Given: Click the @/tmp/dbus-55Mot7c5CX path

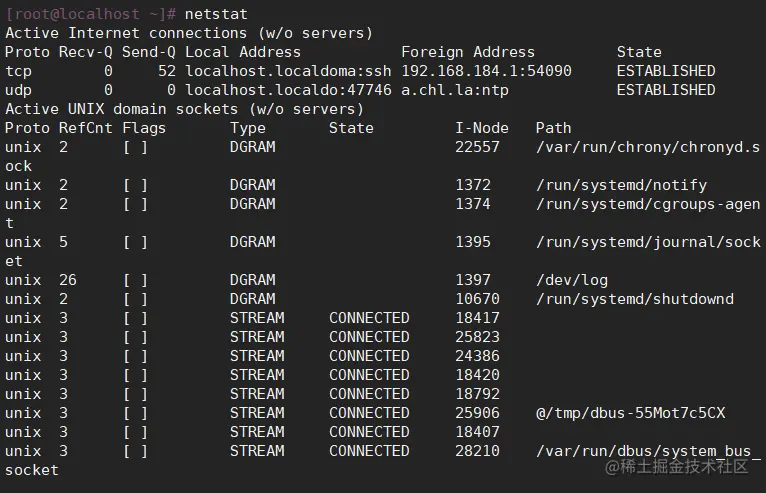Looking at the screenshot, I should [x=630, y=413].
